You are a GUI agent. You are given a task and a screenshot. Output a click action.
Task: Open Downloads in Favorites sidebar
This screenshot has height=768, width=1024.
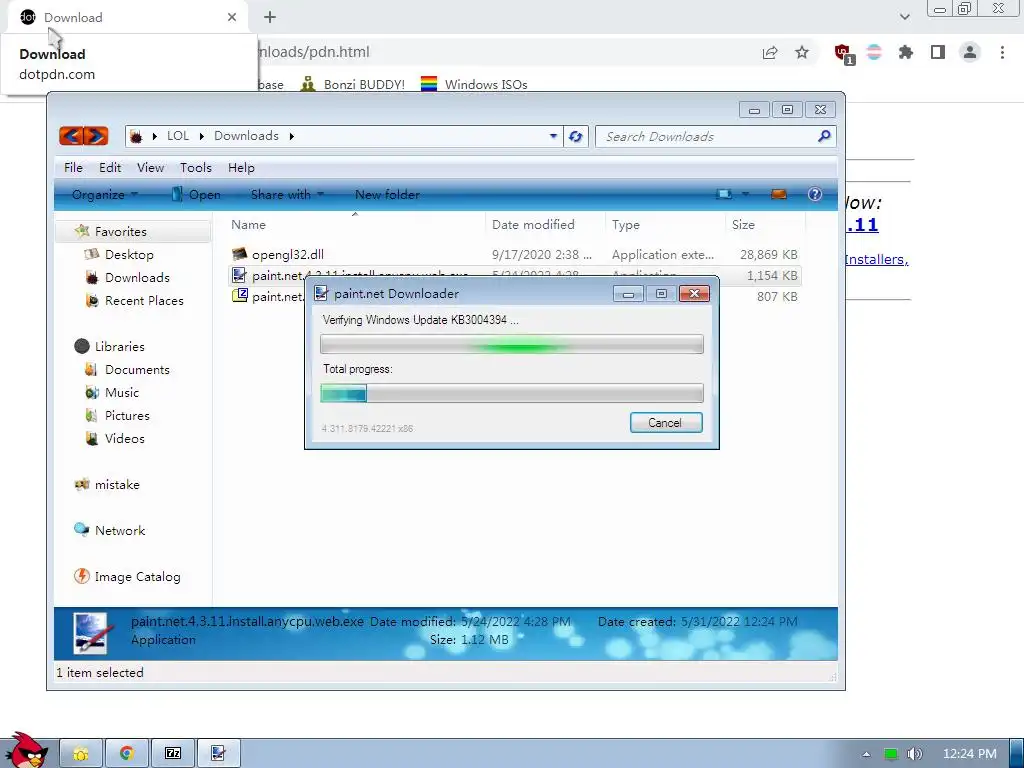(x=136, y=278)
